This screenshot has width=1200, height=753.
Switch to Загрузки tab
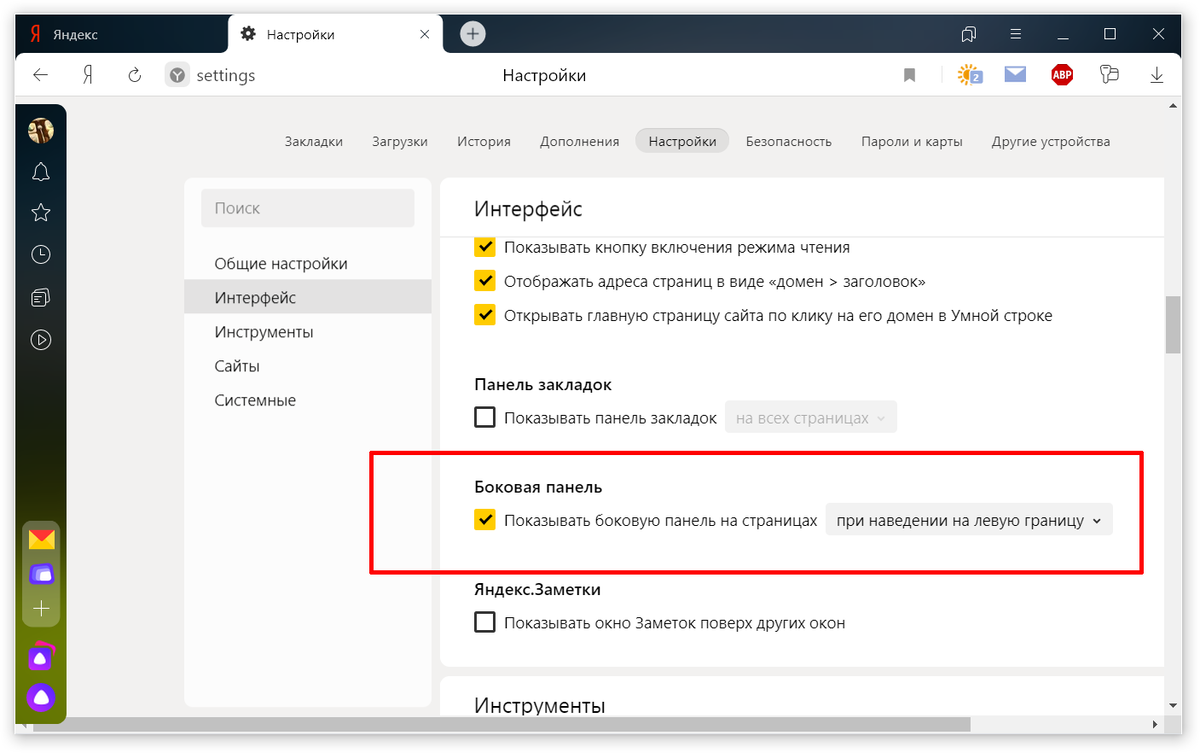pos(400,141)
